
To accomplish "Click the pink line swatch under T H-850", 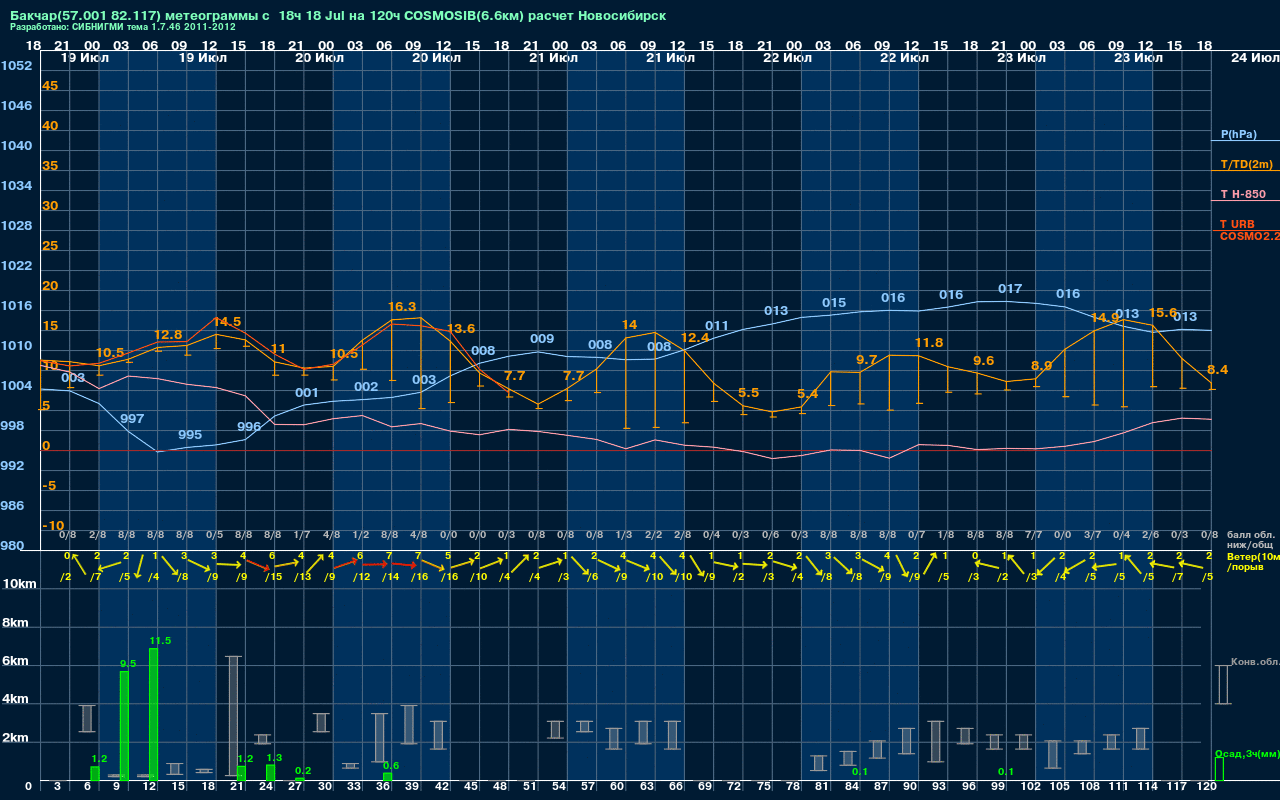I will pyautogui.click(x=1245, y=202).
